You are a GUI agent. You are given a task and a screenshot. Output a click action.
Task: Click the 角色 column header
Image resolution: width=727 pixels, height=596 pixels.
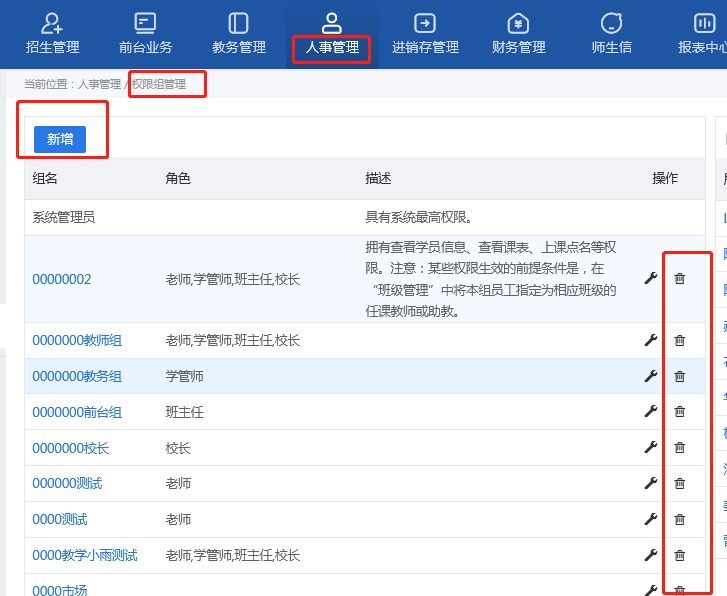pos(178,178)
